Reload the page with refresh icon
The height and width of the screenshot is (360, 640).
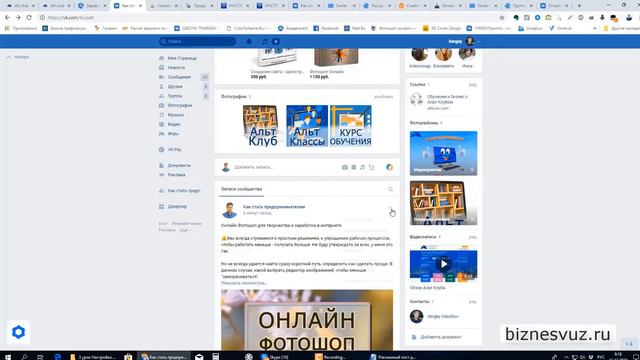click(x=29, y=18)
